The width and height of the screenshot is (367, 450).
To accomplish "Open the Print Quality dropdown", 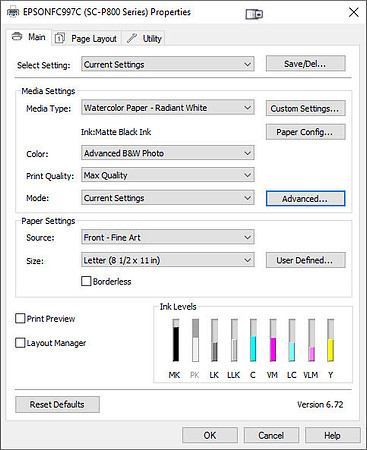I will 168,175.
